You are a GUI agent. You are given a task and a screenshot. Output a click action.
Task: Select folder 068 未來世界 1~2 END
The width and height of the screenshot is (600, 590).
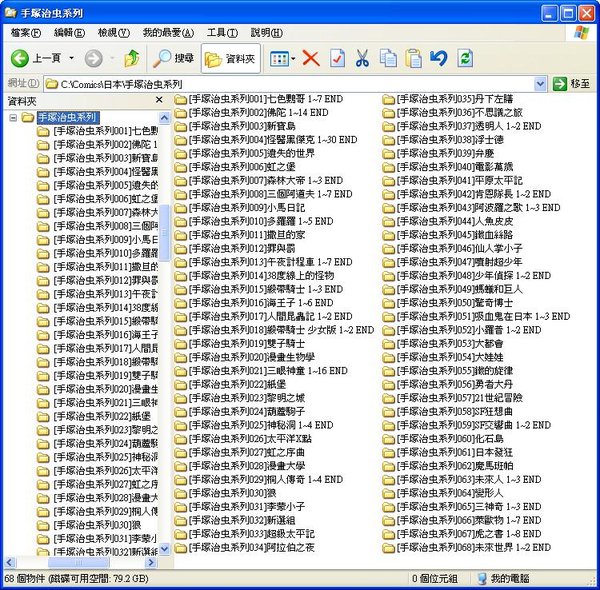(x=466, y=548)
